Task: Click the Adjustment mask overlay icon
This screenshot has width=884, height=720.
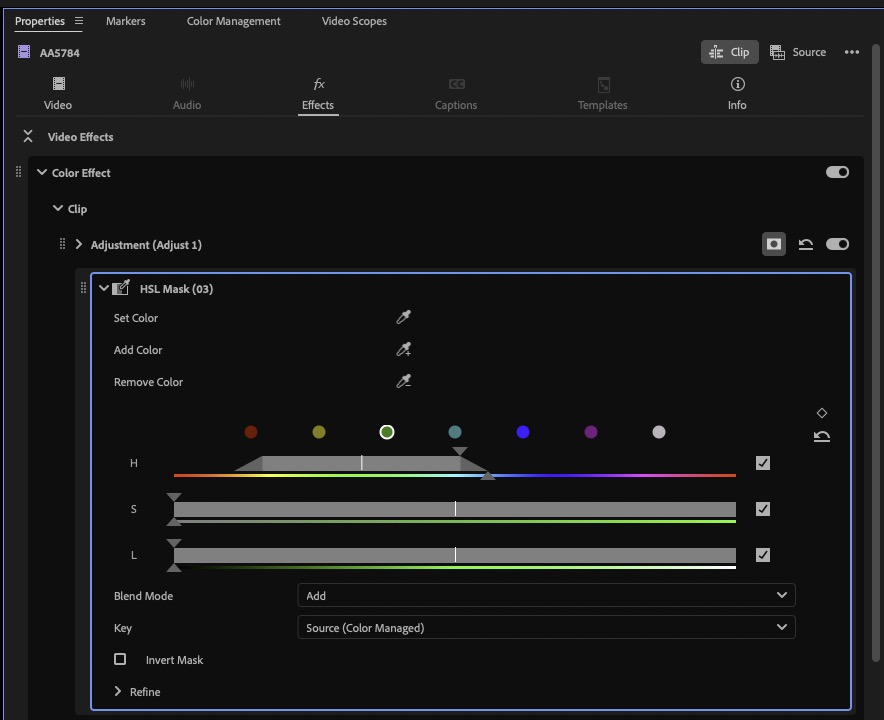Action: 774,244
